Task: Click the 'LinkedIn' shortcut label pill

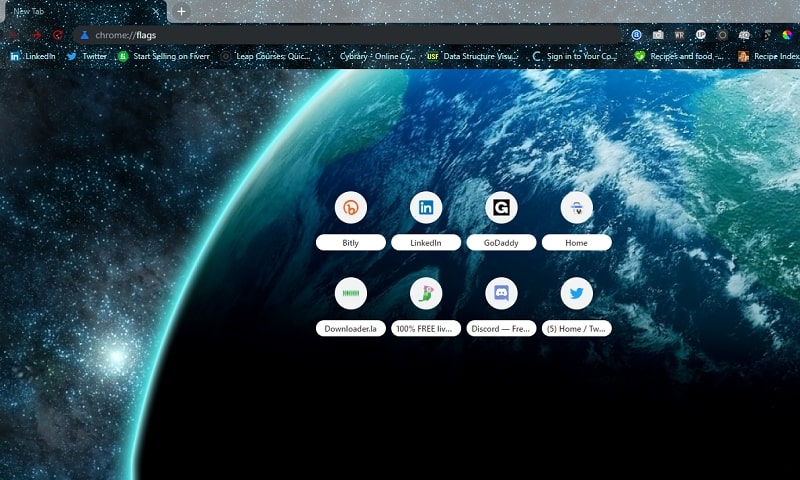Action: tap(426, 243)
